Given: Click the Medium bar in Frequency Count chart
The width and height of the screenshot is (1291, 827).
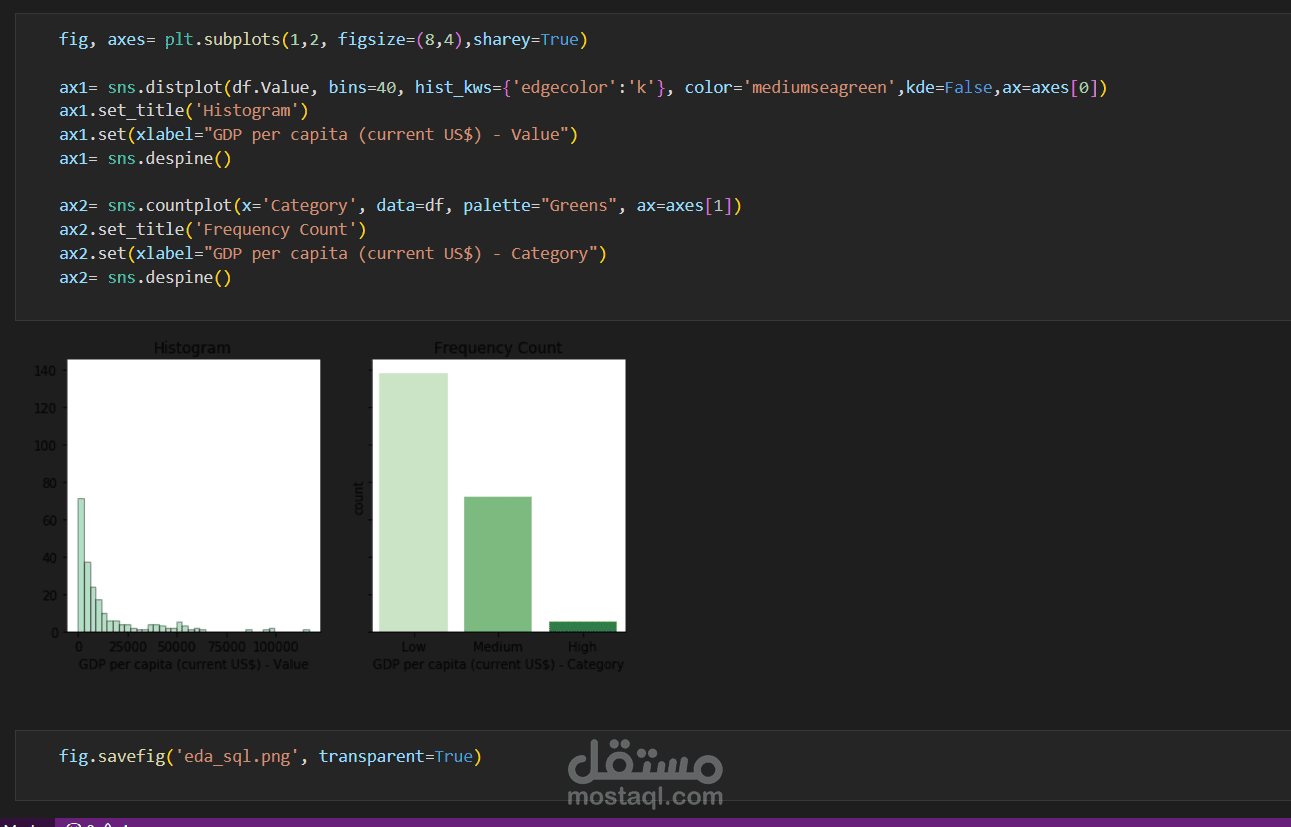Looking at the screenshot, I should (x=498, y=564).
